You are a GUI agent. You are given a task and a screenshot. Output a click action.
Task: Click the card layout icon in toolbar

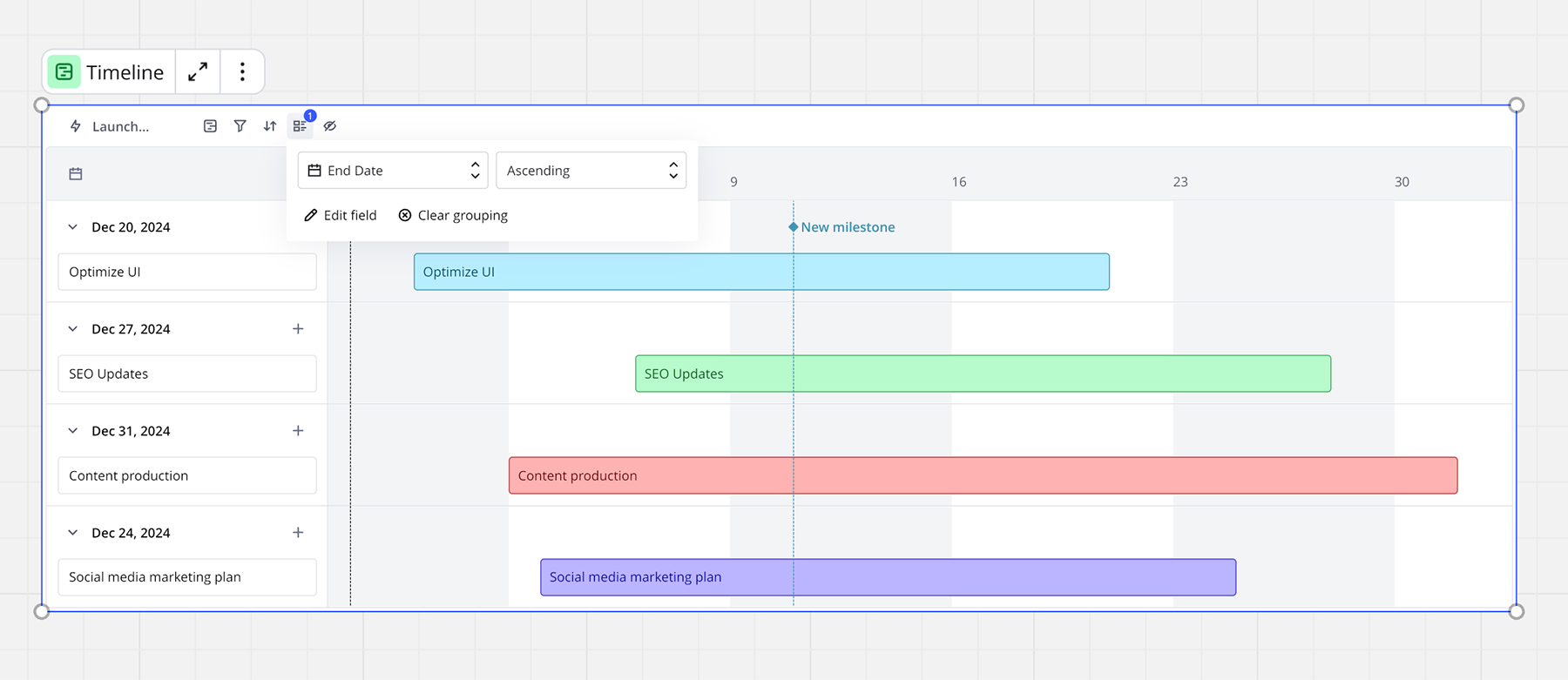[x=210, y=126]
